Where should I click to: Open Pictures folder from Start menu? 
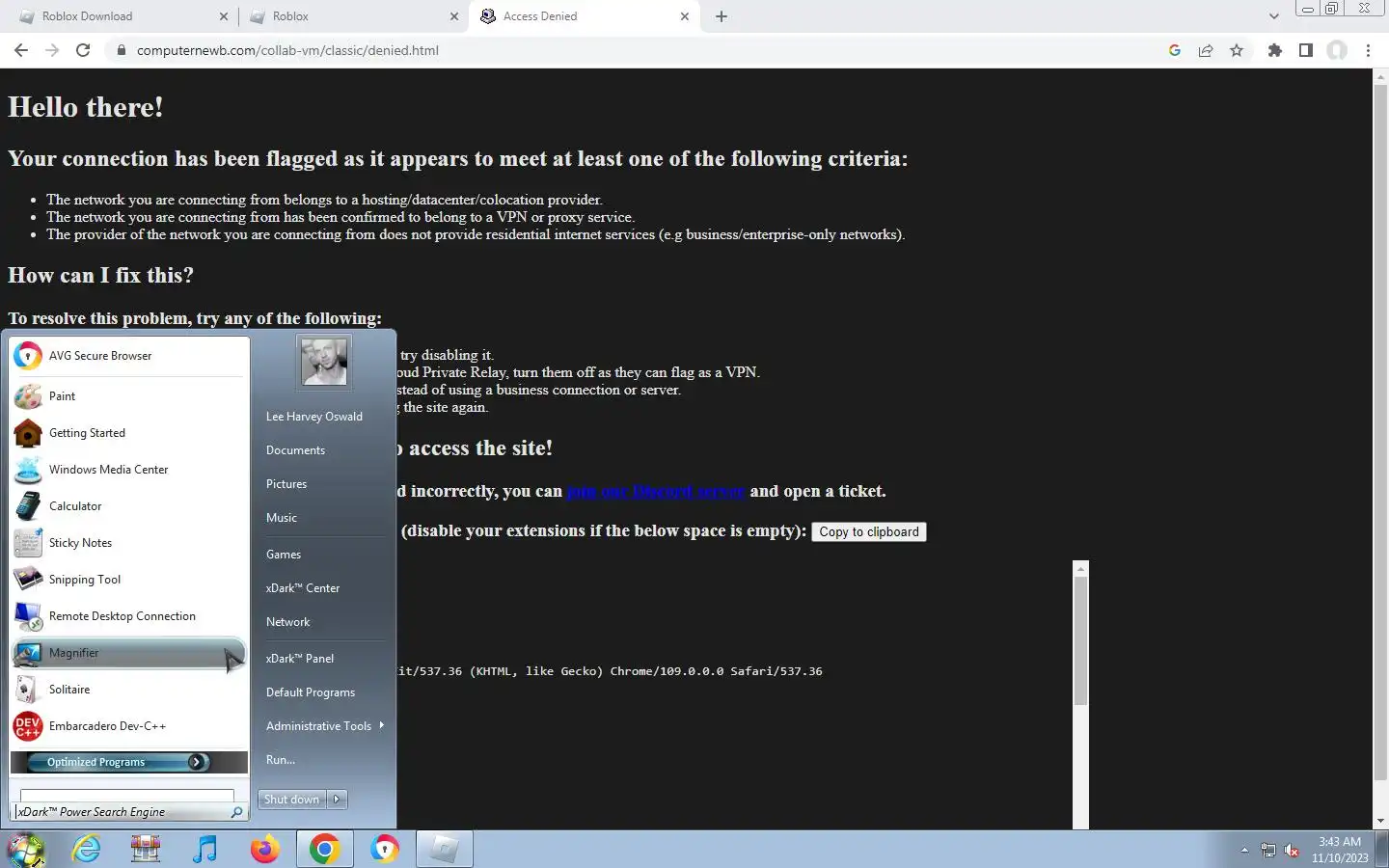click(286, 484)
